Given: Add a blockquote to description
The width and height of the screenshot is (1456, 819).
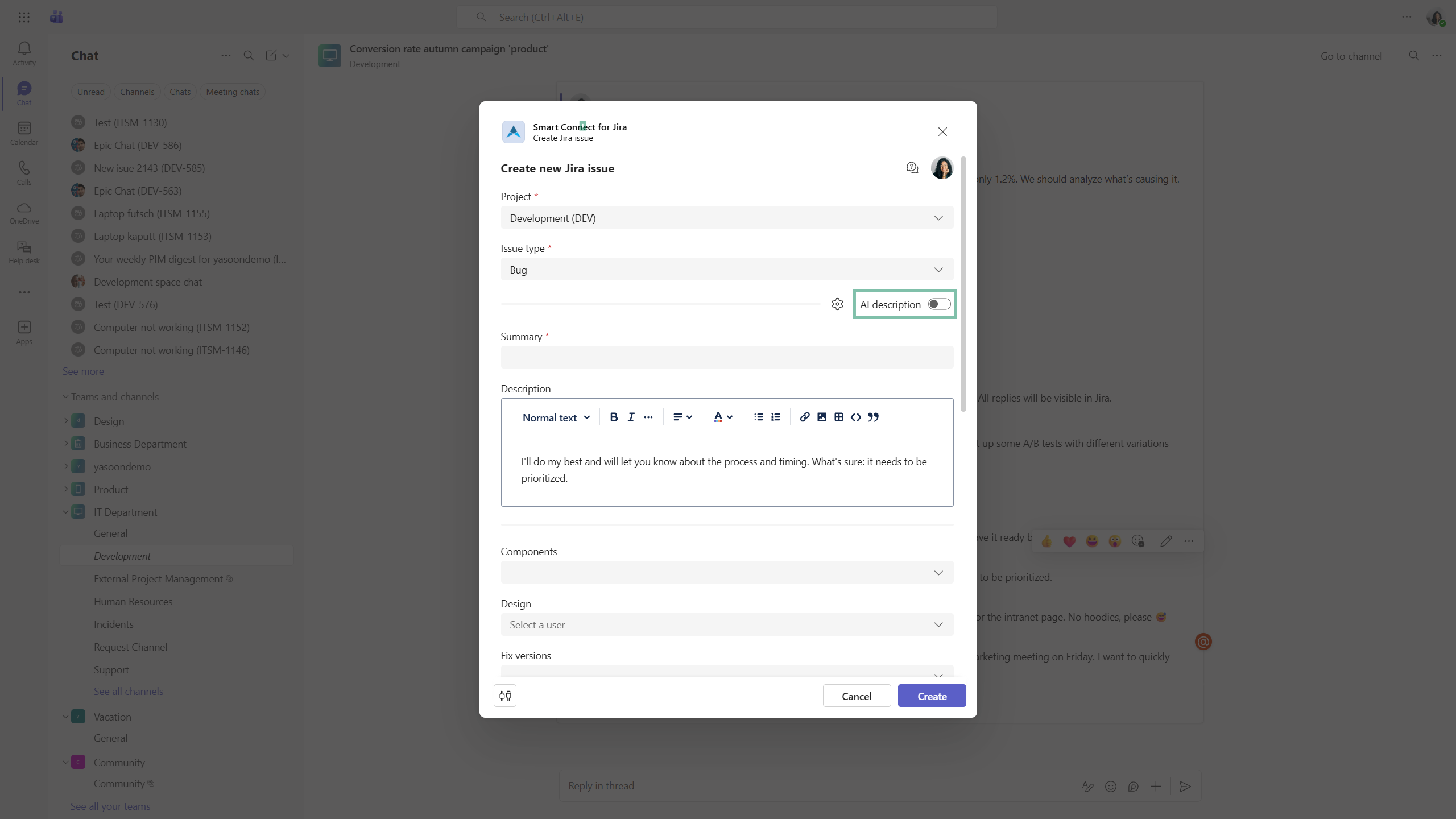Looking at the screenshot, I should pos(873,417).
